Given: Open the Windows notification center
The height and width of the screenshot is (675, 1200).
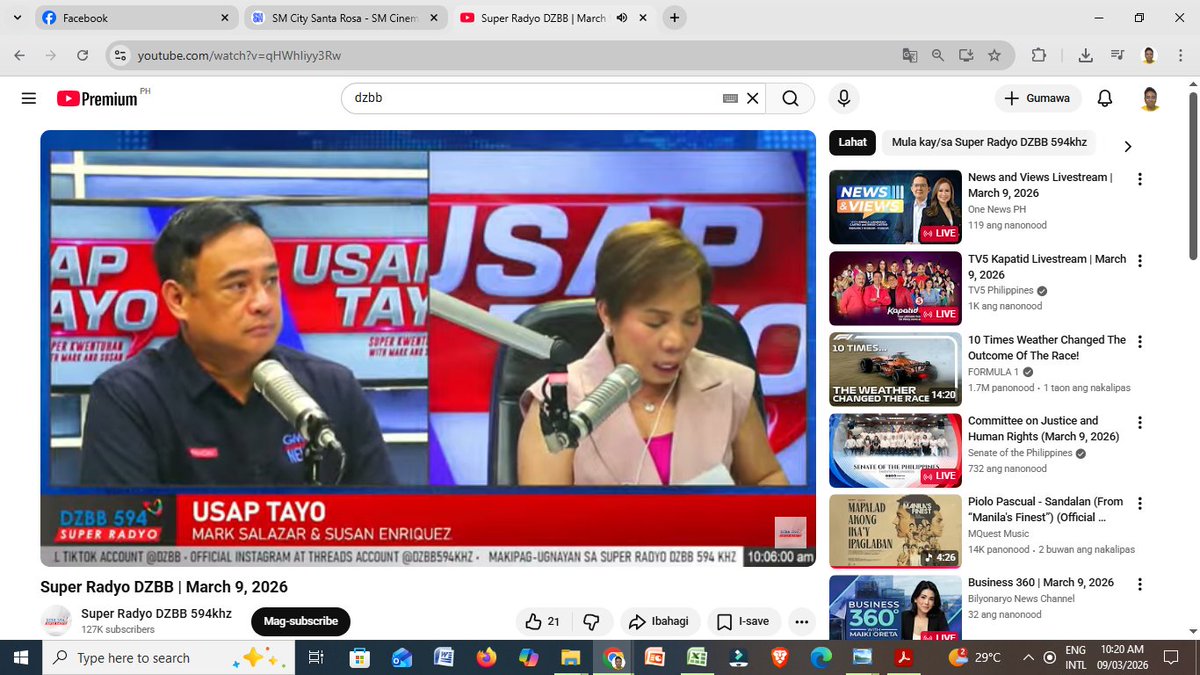Looking at the screenshot, I should 1170,657.
